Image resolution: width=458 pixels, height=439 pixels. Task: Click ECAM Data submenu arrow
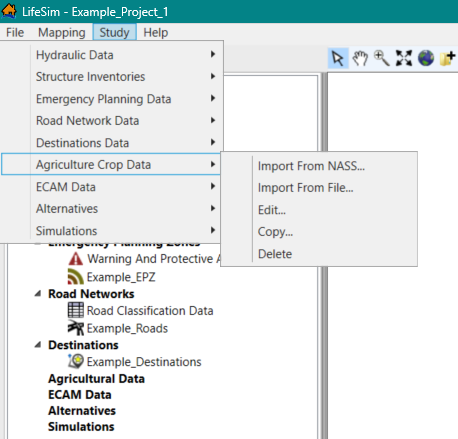tap(213, 186)
